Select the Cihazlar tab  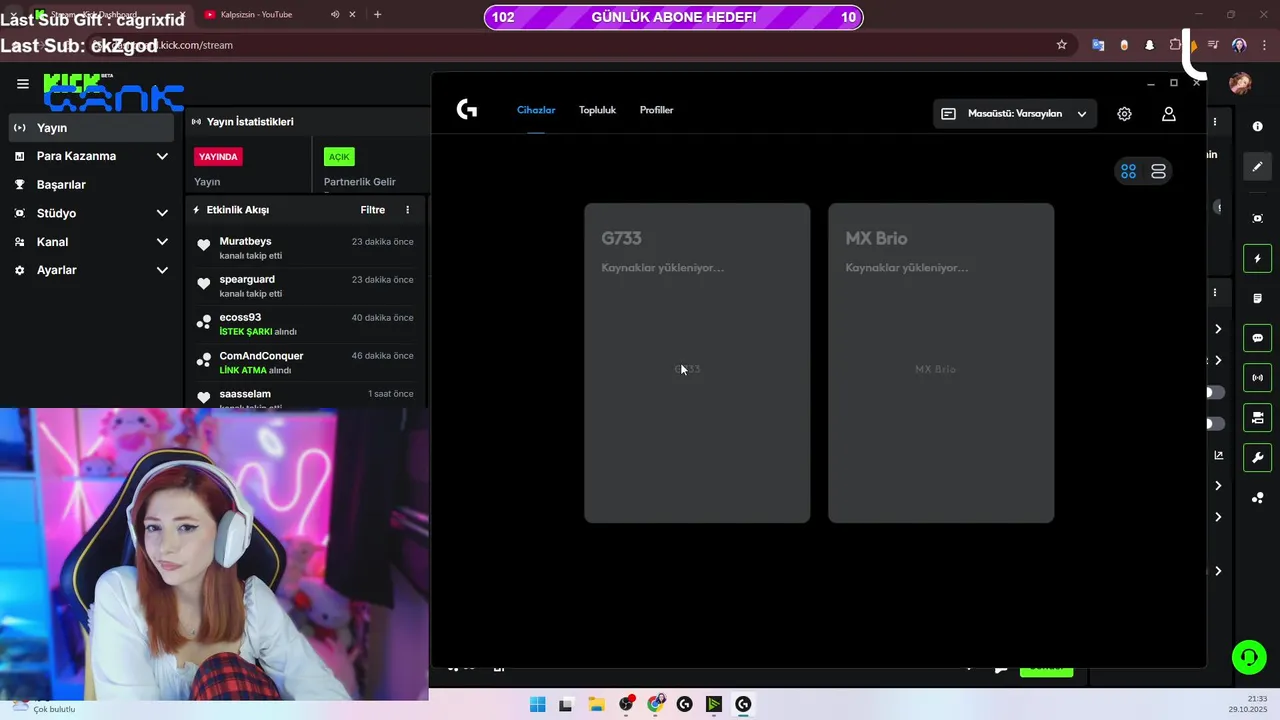pos(536,110)
